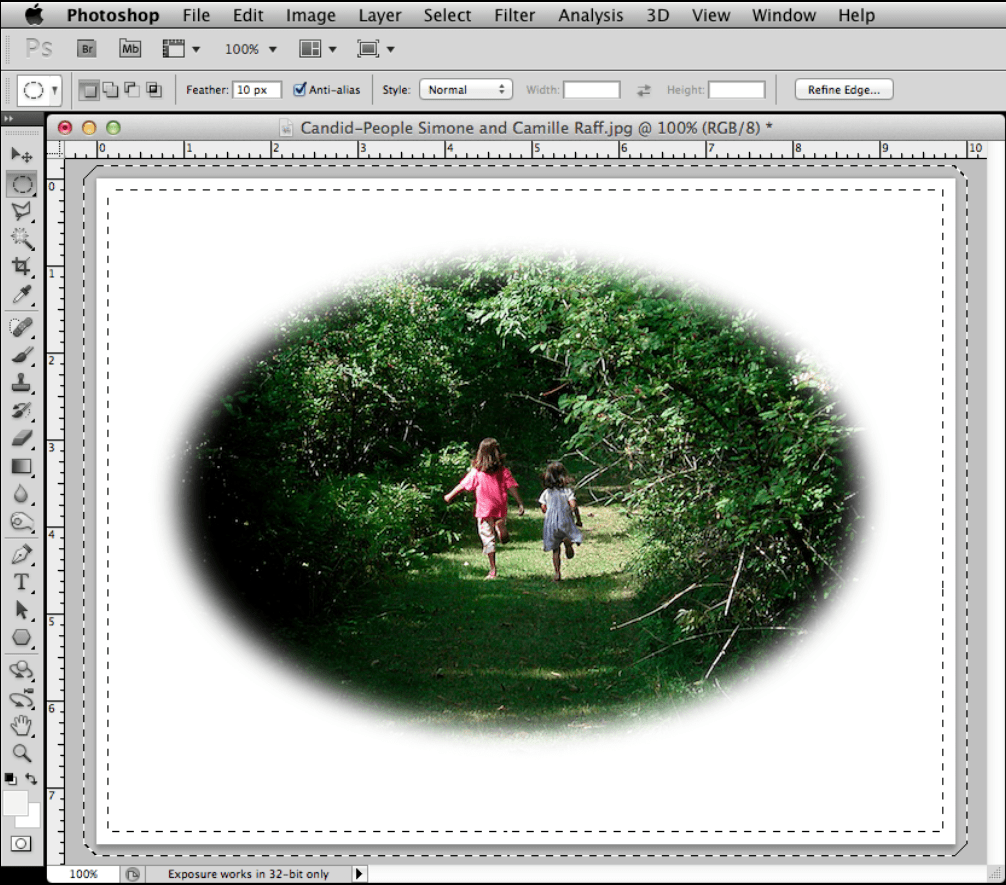This screenshot has height=885, width=1006.
Task: Click the foreground color swatch
Action: (15, 802)
